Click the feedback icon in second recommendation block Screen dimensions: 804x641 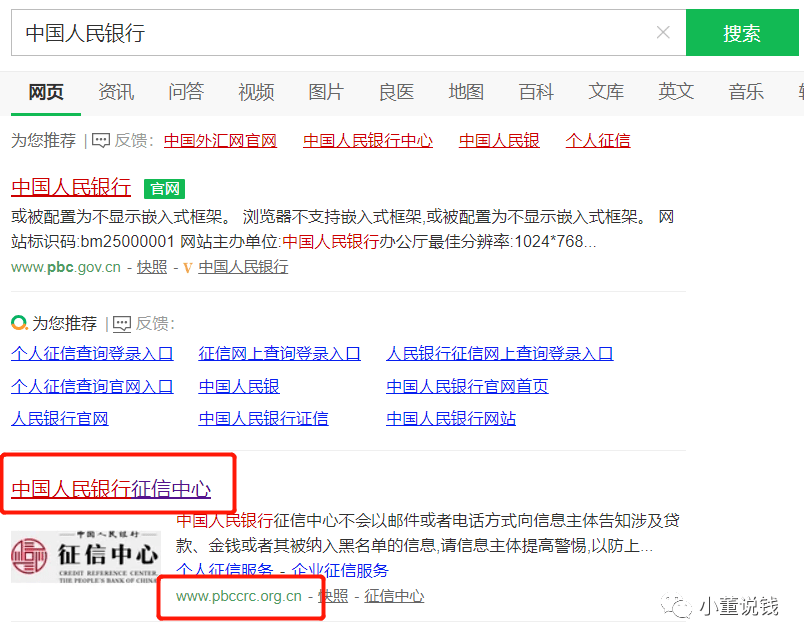point(122,324)
